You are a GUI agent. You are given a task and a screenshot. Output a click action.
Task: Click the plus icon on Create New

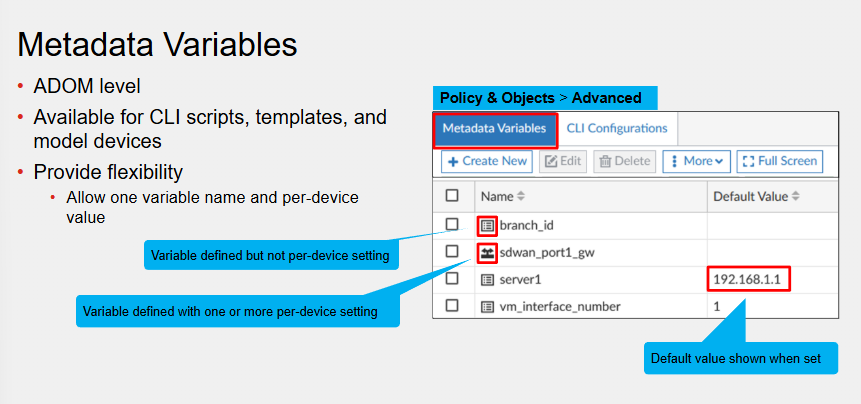454,161
